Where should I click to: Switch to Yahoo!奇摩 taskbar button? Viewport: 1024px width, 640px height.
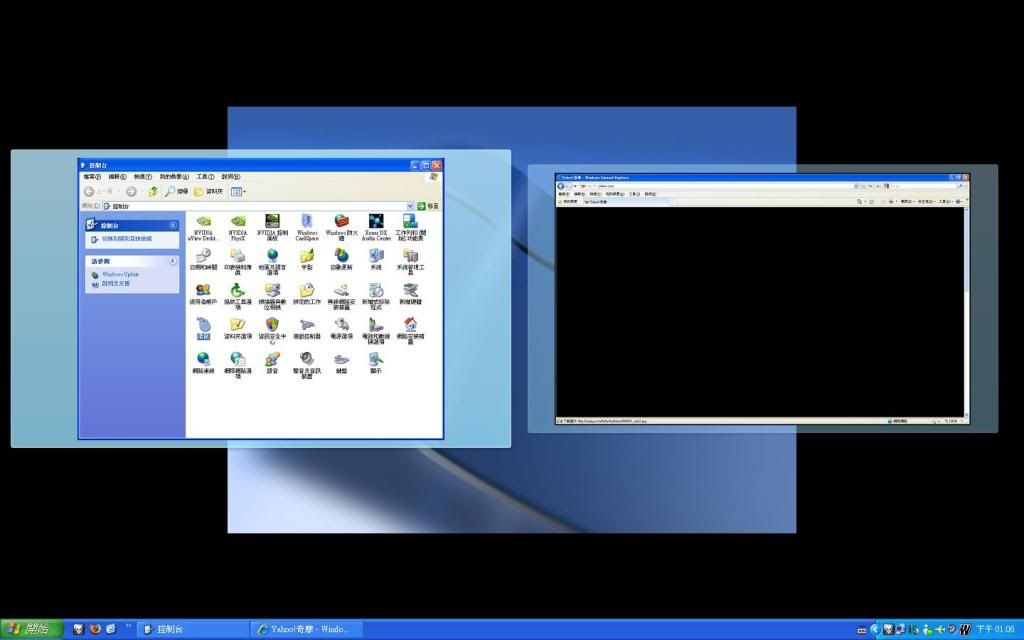tap(306, 629)
